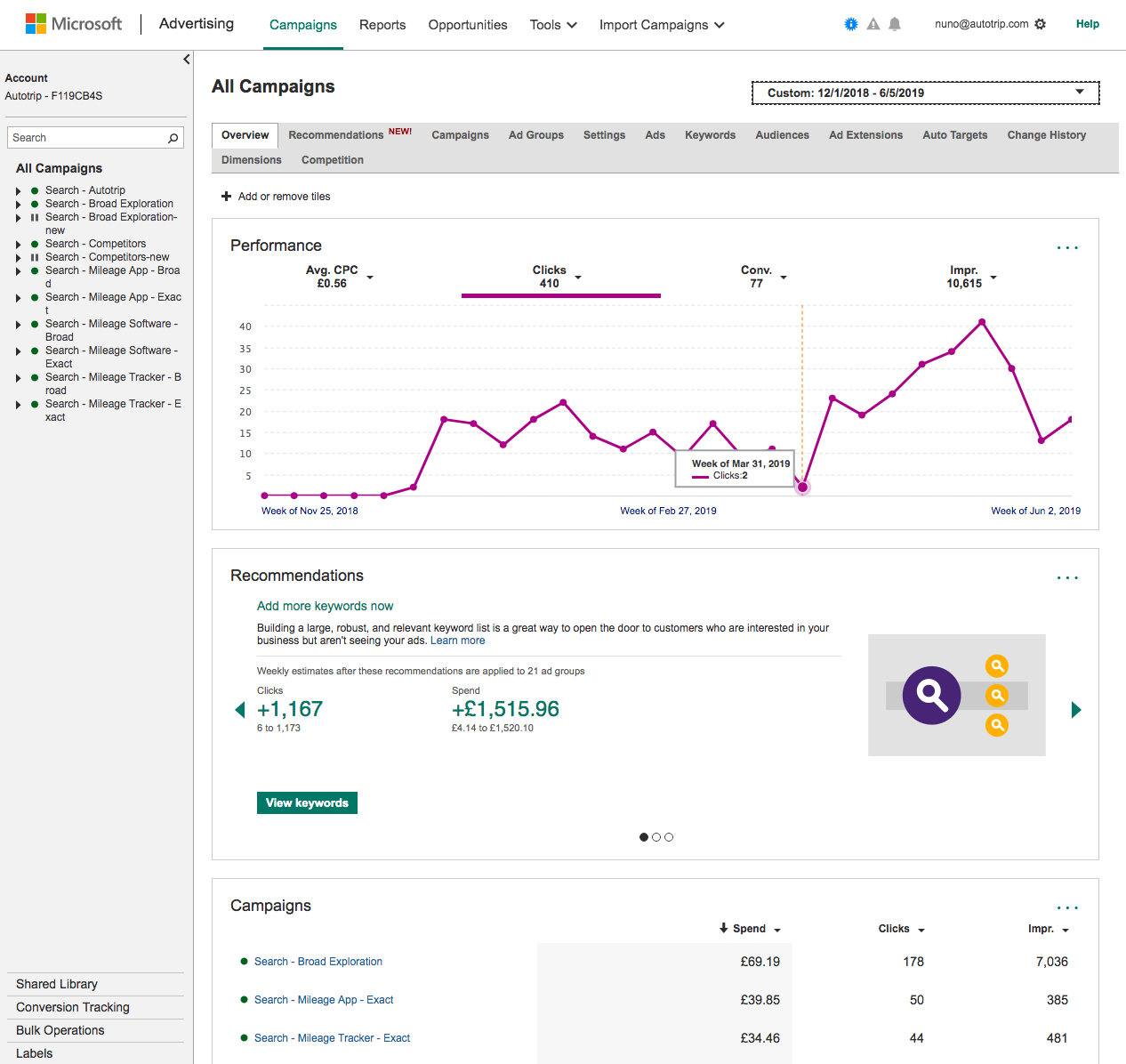Image resolution: width=1126 pixels, height=1064 pixels.
Task: Open the Learn more link
Action: (458, 641)
